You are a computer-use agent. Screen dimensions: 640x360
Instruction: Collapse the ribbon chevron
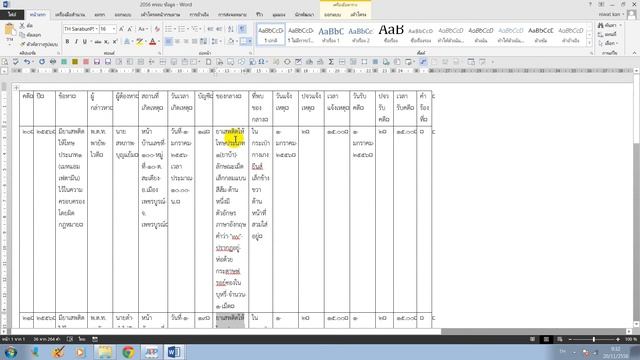point(634,53)
